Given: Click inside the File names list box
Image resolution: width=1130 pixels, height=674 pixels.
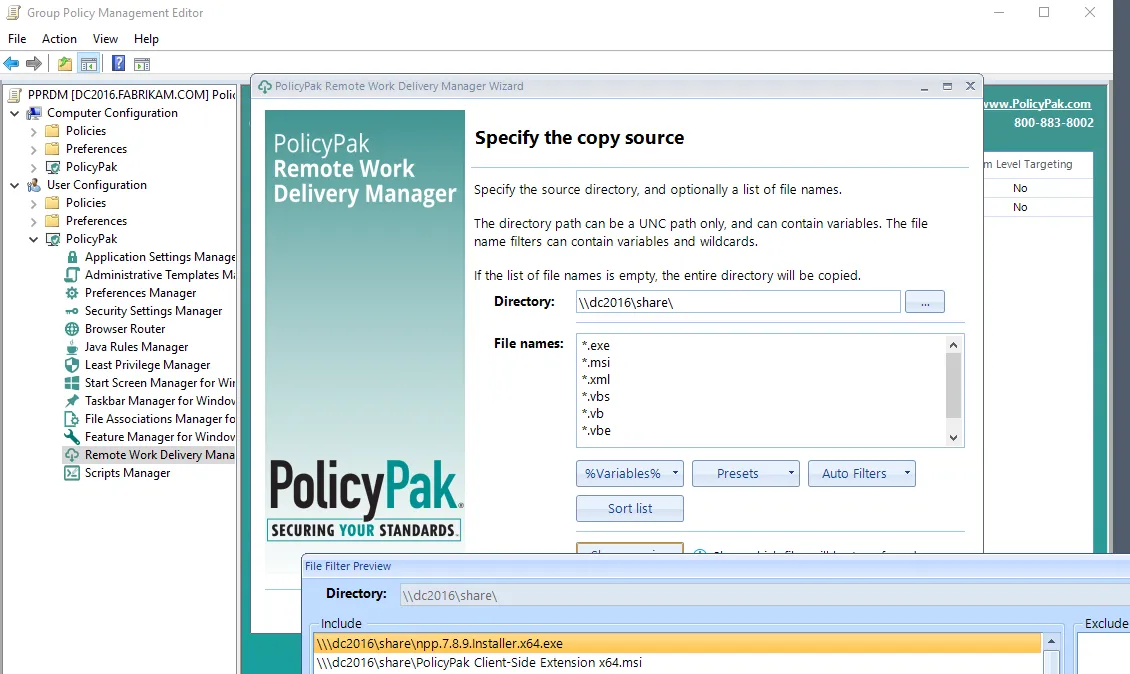Looking at the screenshot, I should click(x=761, y=390).
